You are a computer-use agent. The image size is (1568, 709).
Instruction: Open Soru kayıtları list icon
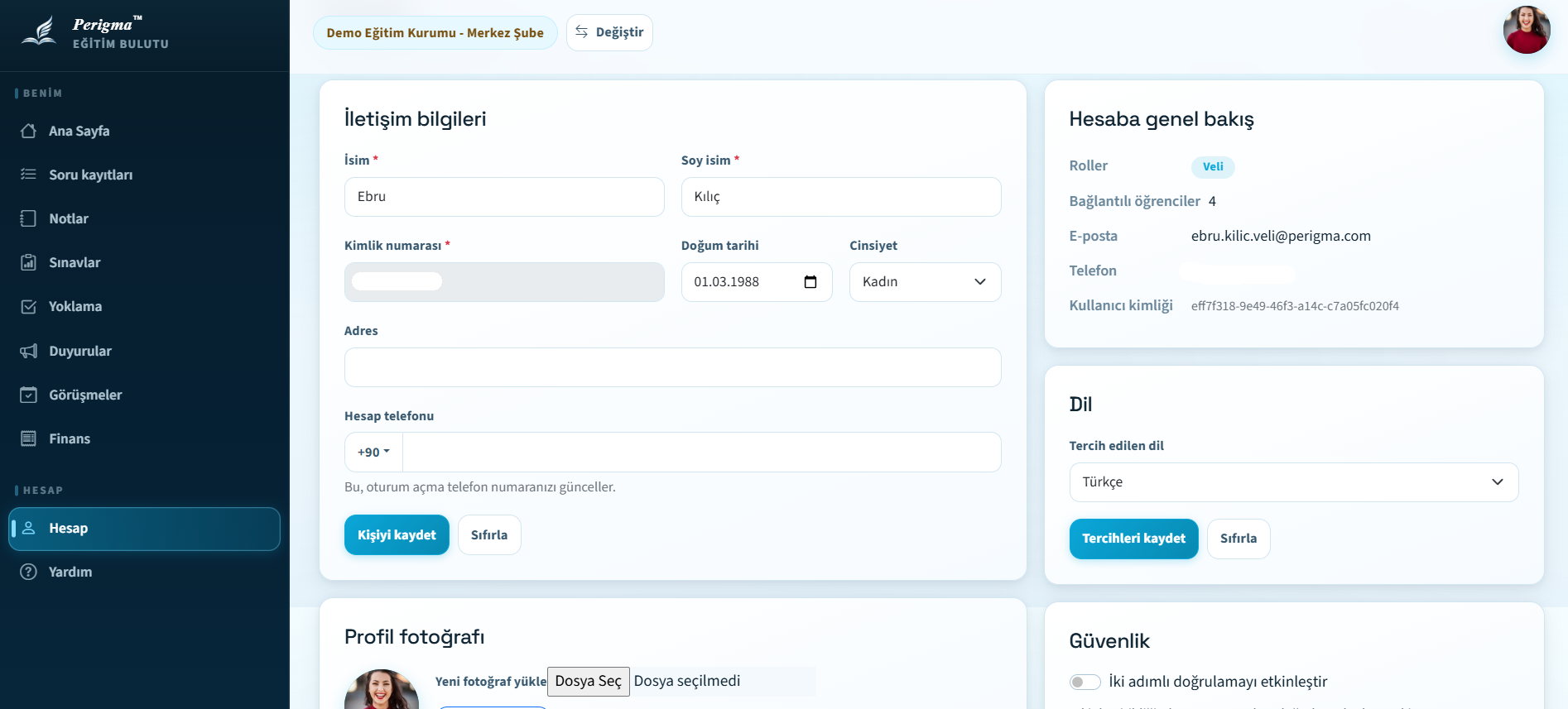(28, 175)
